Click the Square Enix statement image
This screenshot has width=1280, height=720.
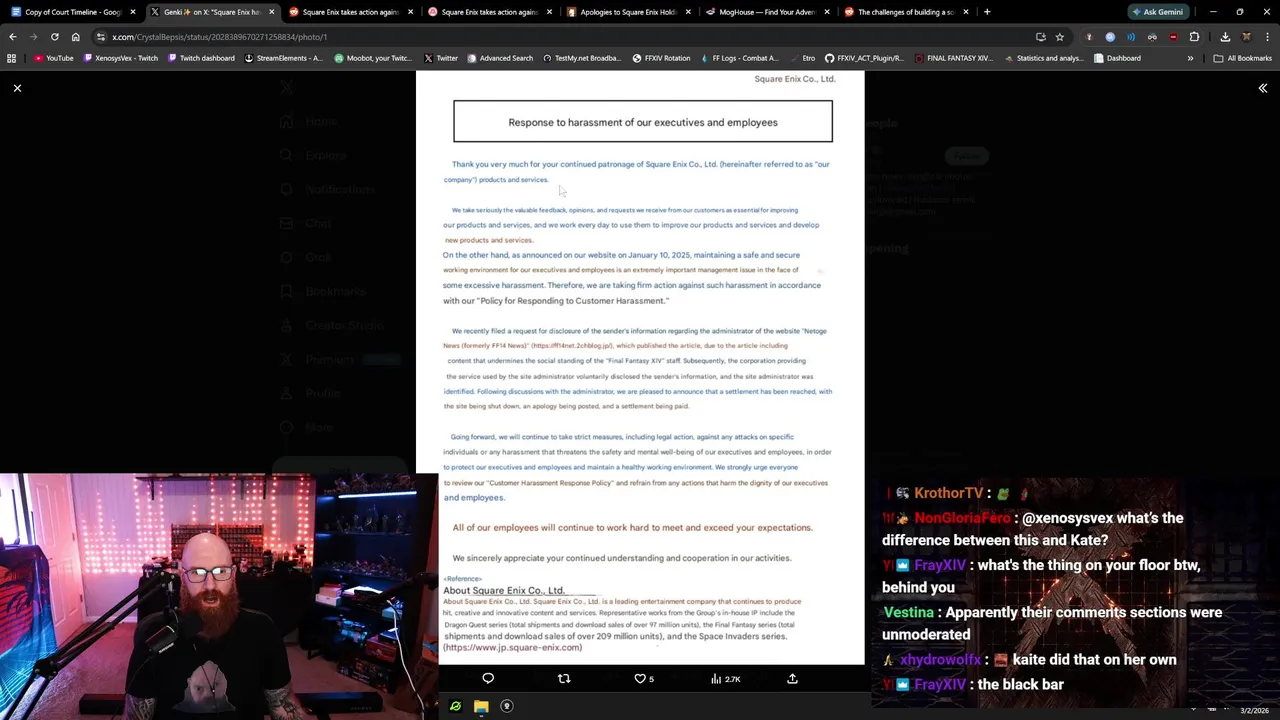point(640,367)
